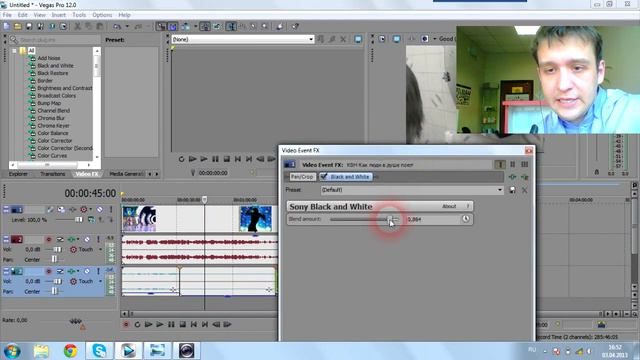Screen dimensions: 640x360
Task: Click the Cut scissors toolbar icon
Action: pyautogui.click(x=77, y=26)
